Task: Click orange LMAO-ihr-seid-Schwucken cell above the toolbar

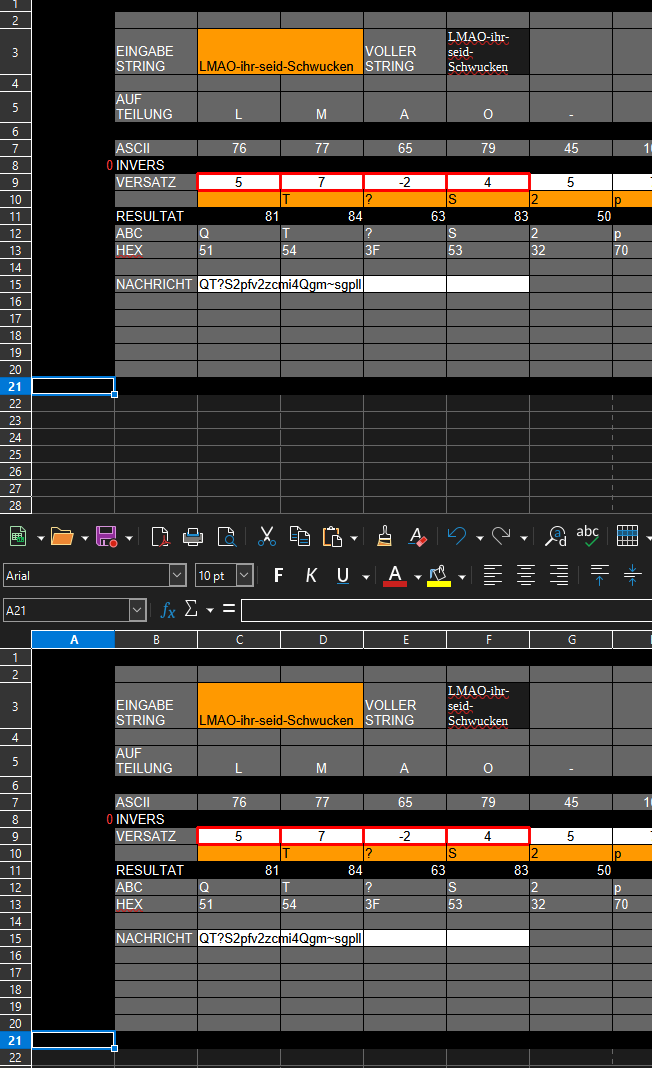Action: pos(280,51)
